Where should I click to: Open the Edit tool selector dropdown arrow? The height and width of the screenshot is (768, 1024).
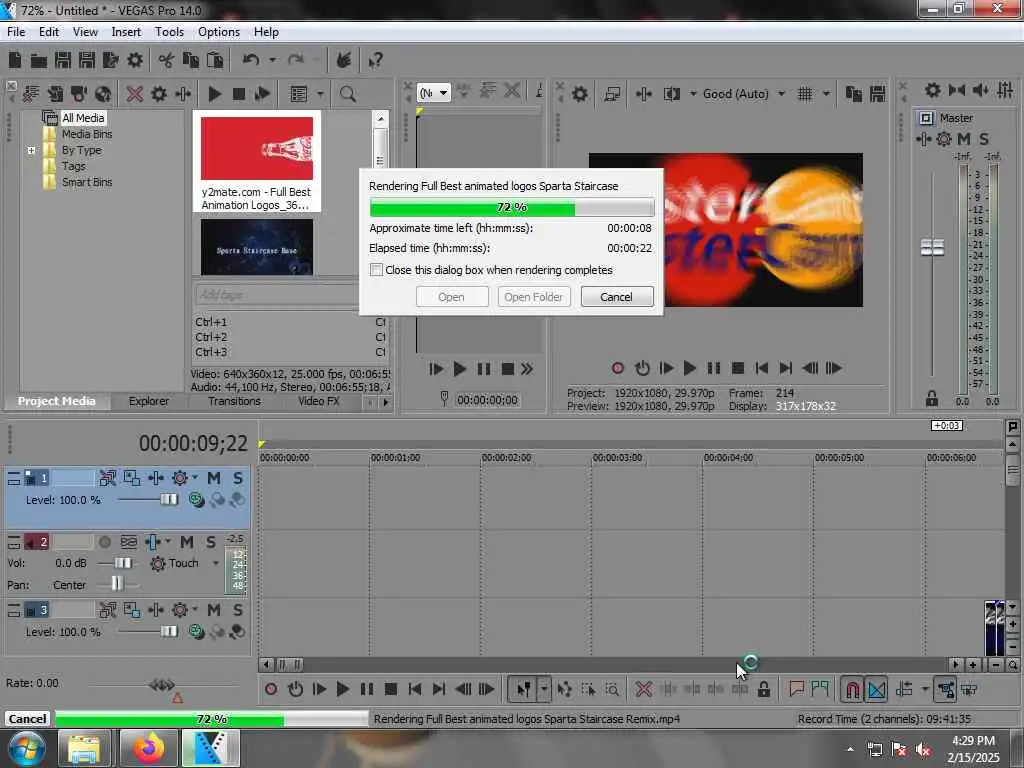coord(543,689)
